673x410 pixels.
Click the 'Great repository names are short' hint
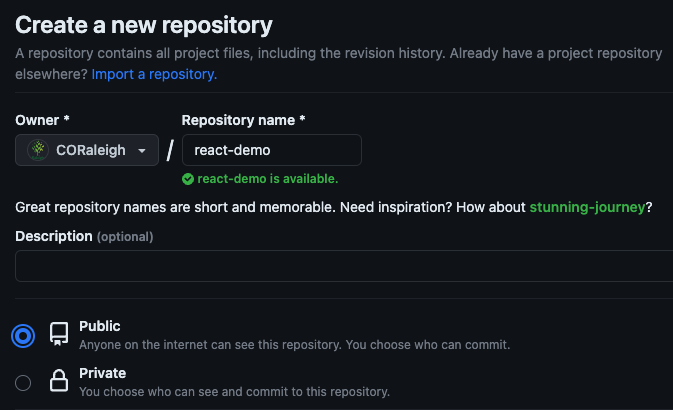(333, 207)
